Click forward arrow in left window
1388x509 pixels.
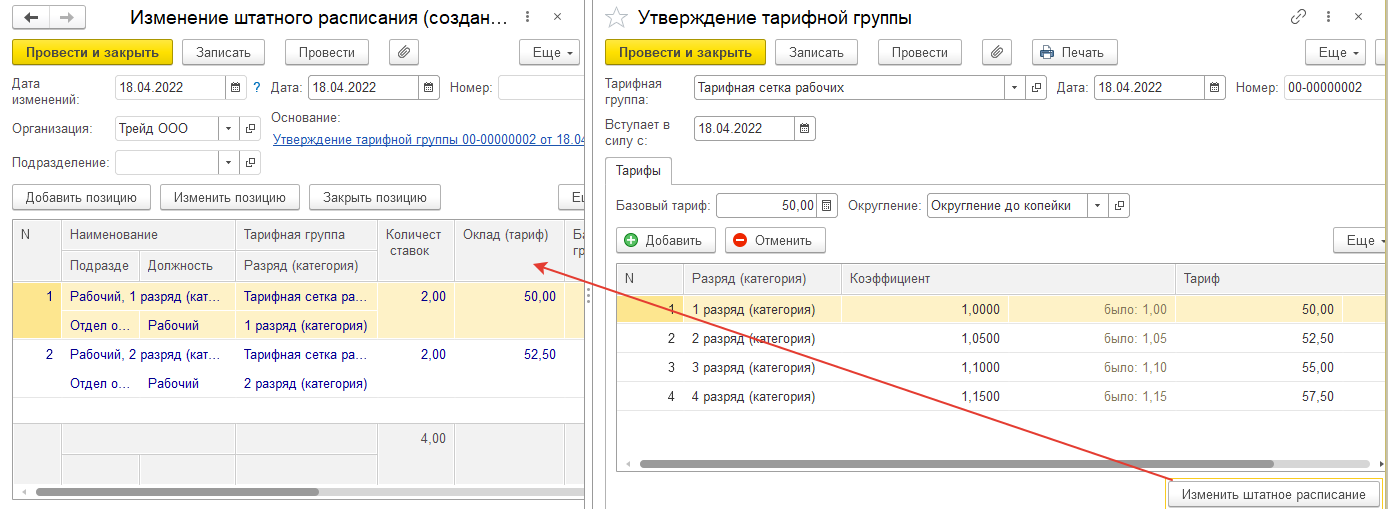coord(67,17)
